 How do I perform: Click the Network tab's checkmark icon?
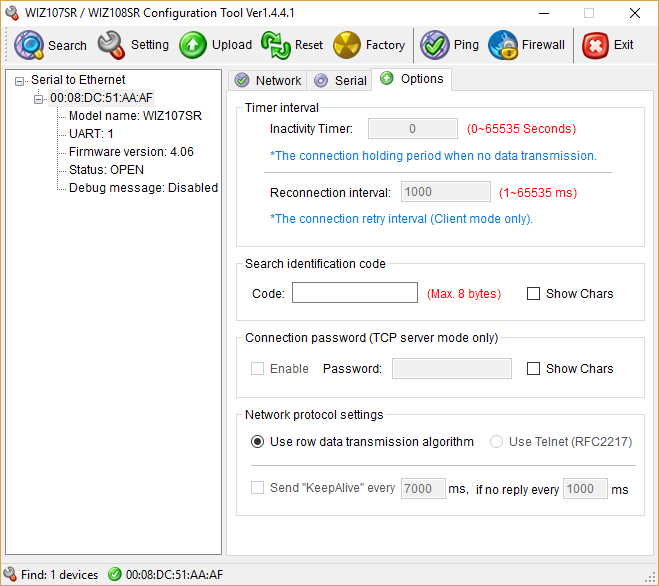click(x=242, y=80)
